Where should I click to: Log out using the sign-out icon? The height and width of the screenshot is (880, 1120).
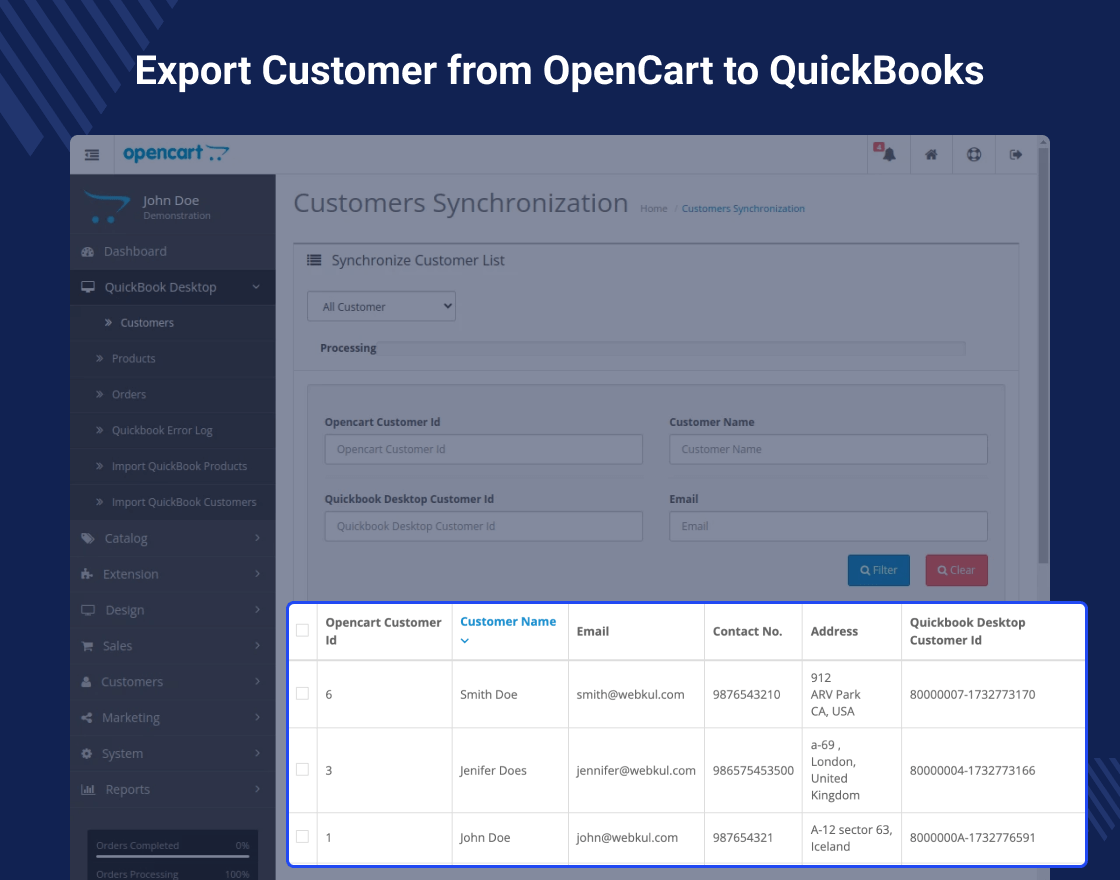point(1016,154)
